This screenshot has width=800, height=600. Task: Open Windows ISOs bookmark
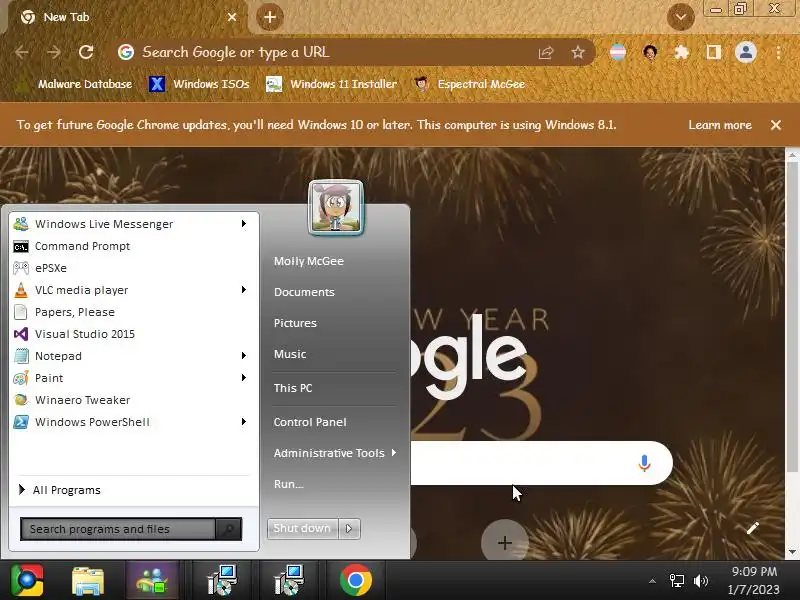[x=199, y=84]
